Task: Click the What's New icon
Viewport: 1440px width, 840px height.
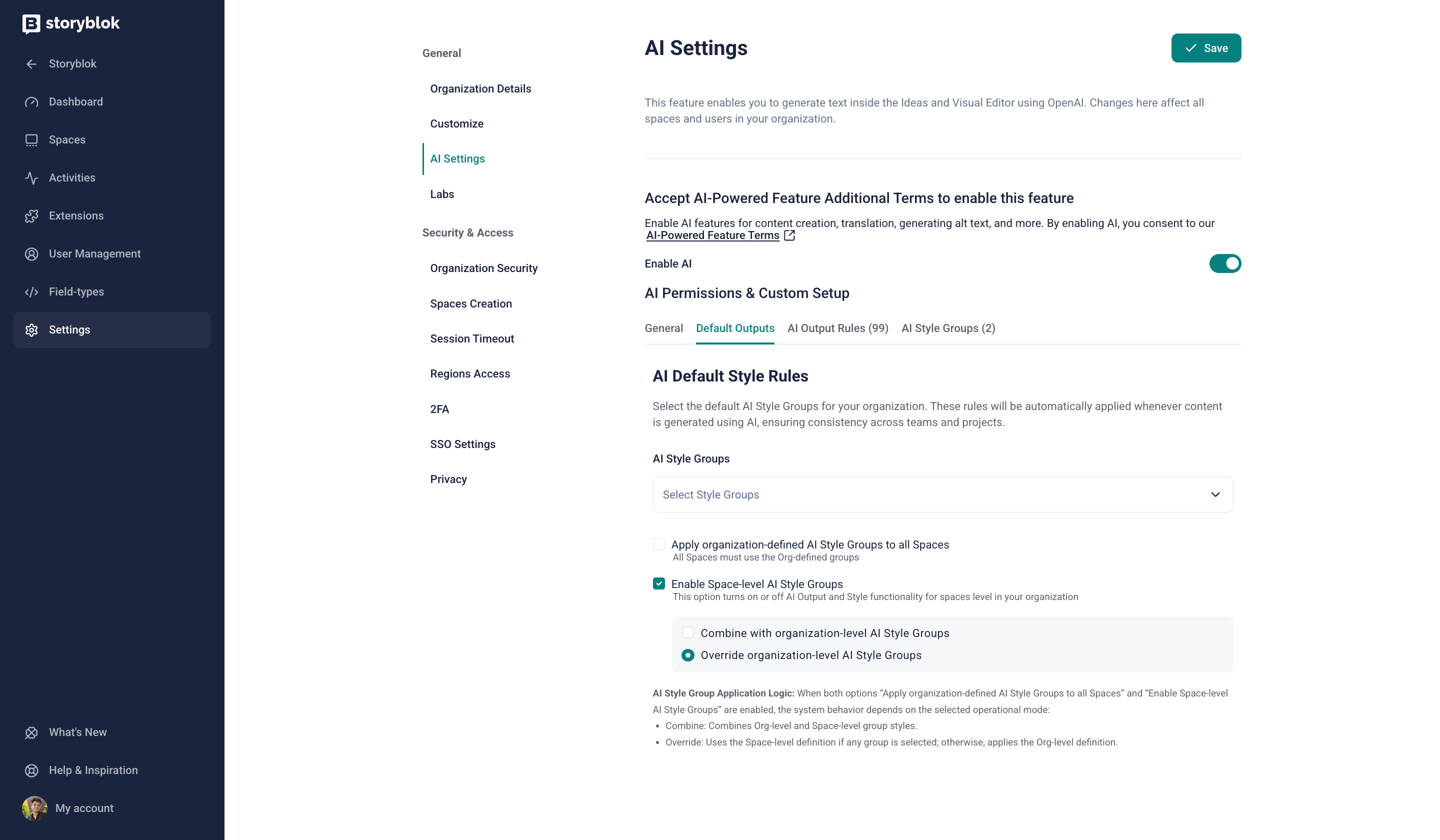Action: pyautogui.click(x=31, y=732)
